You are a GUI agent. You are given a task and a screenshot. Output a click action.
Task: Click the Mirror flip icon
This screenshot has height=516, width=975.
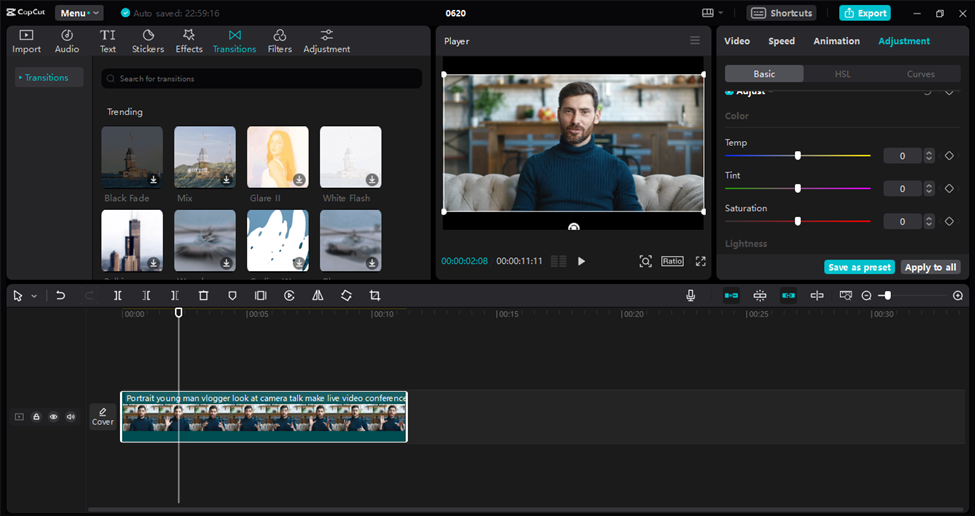point(318,296)
